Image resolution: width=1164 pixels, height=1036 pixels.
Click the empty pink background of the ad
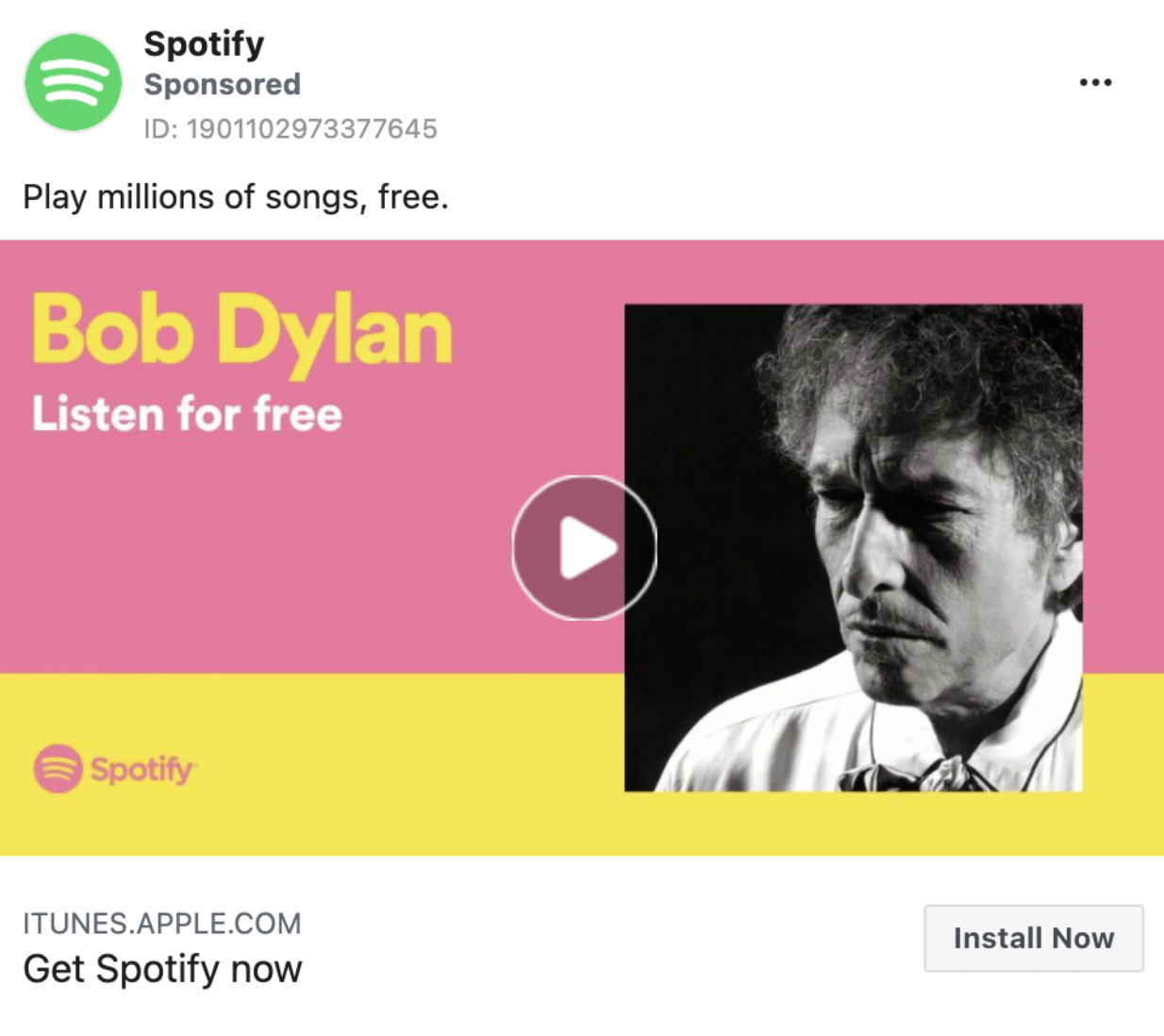point(283,566)
